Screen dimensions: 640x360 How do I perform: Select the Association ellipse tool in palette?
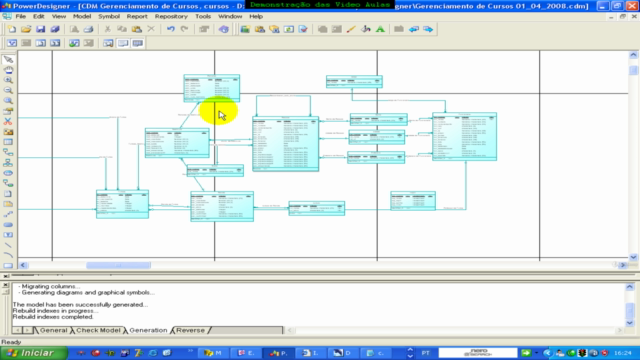8,173
